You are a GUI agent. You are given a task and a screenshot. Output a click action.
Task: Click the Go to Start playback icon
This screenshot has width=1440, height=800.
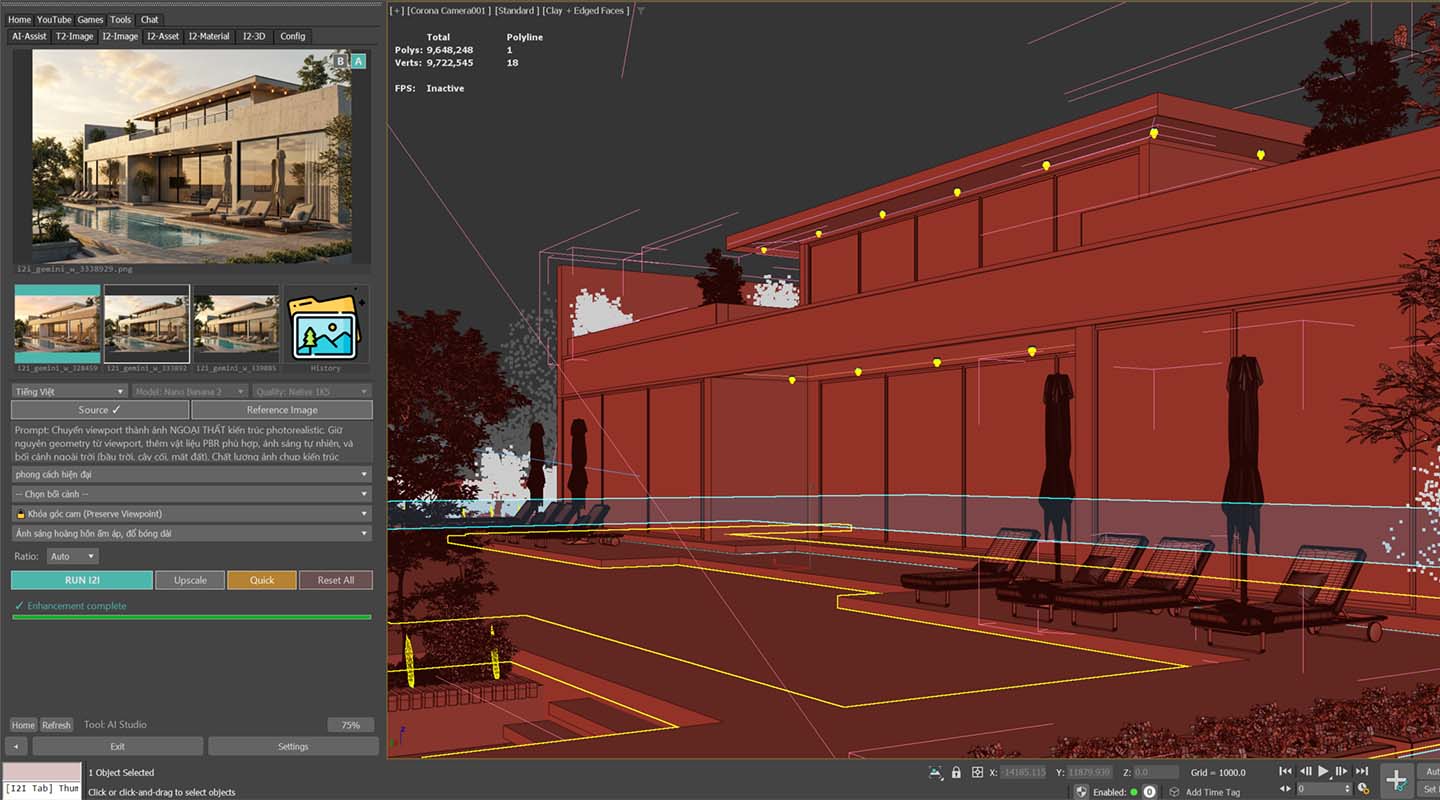[1285, 771]
